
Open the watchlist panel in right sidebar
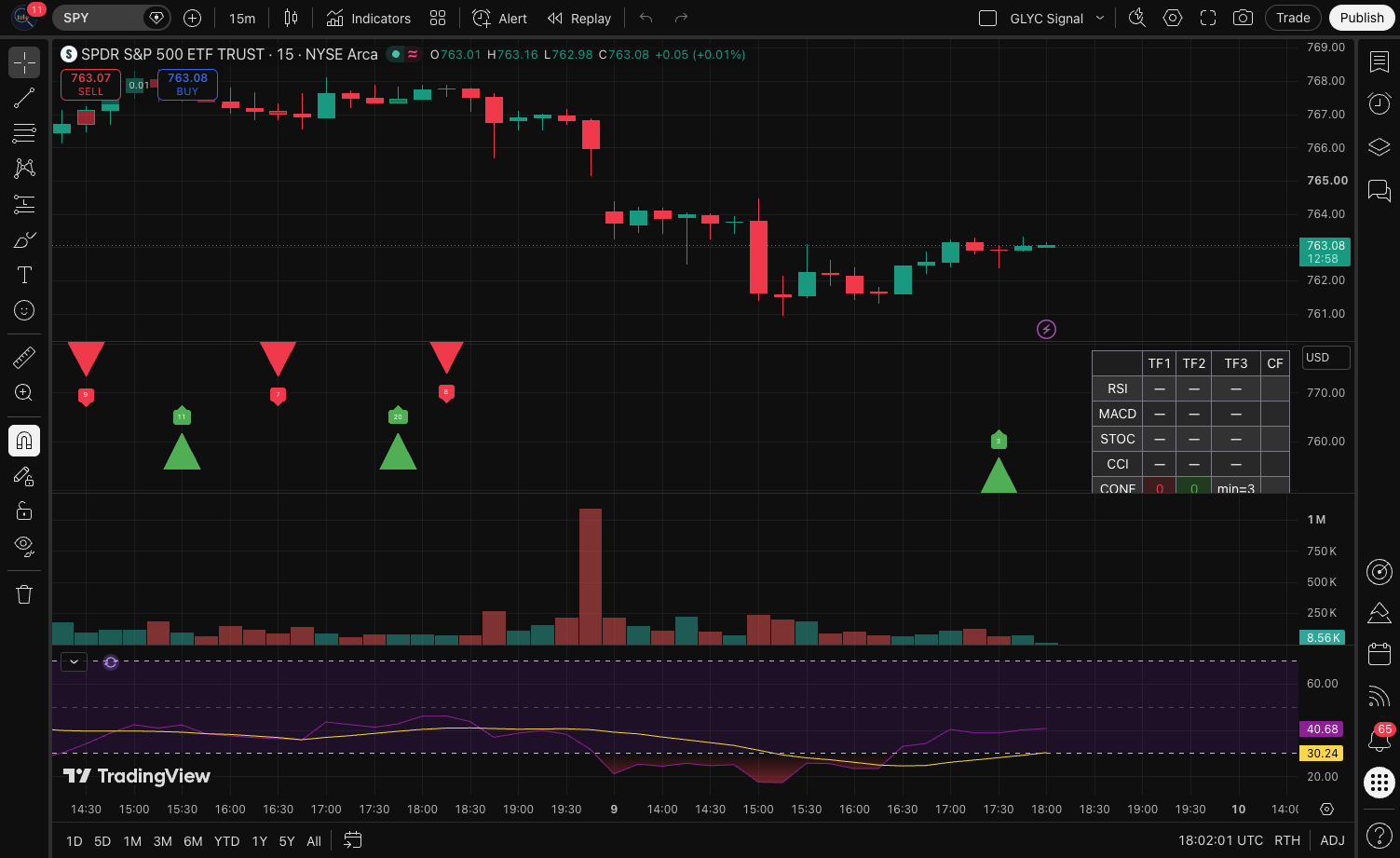click(x=1379, y=62)
